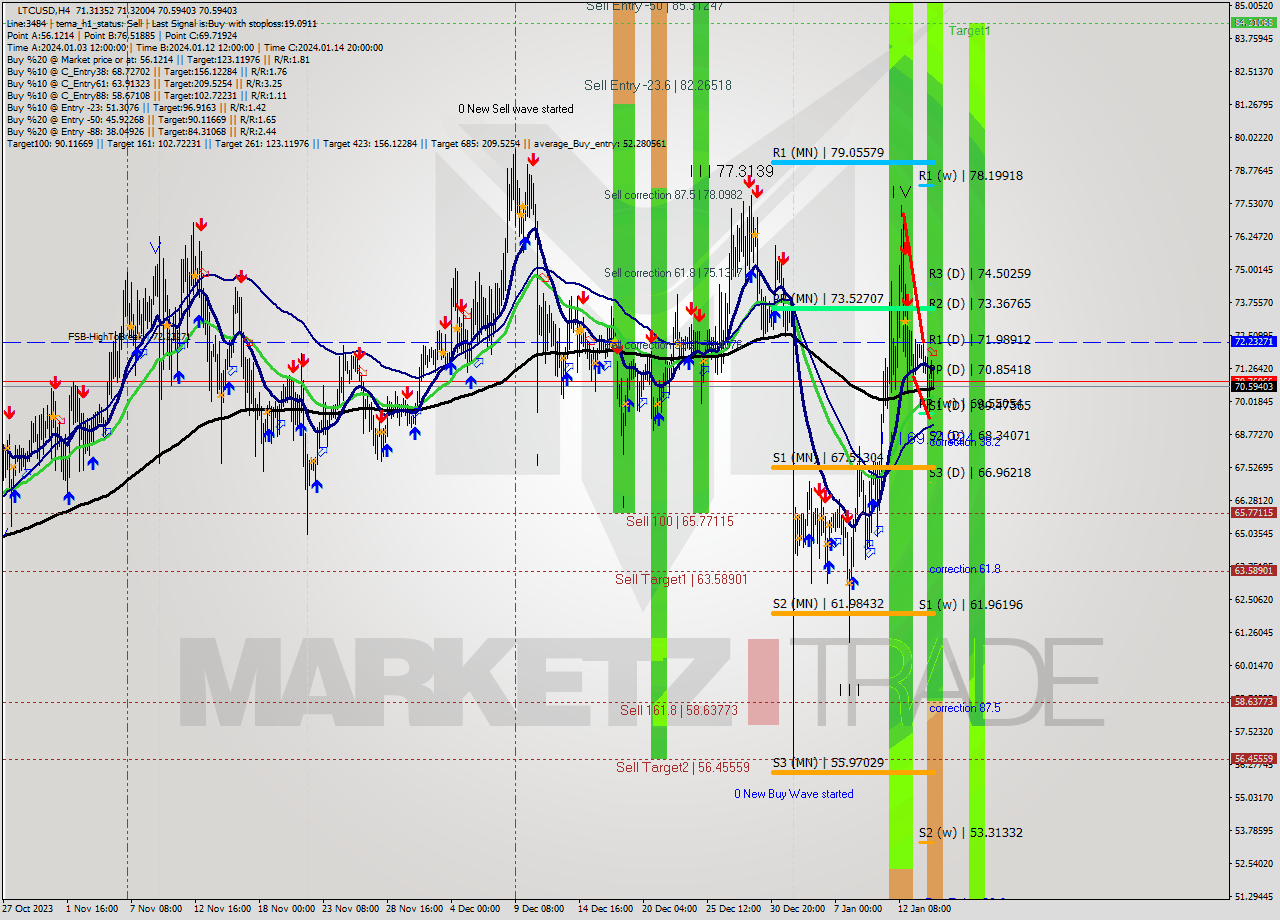Click the 'PP (D) | 70.85418' pivot label
This screenshot has width=1280, height=920.
click(980, 370)
